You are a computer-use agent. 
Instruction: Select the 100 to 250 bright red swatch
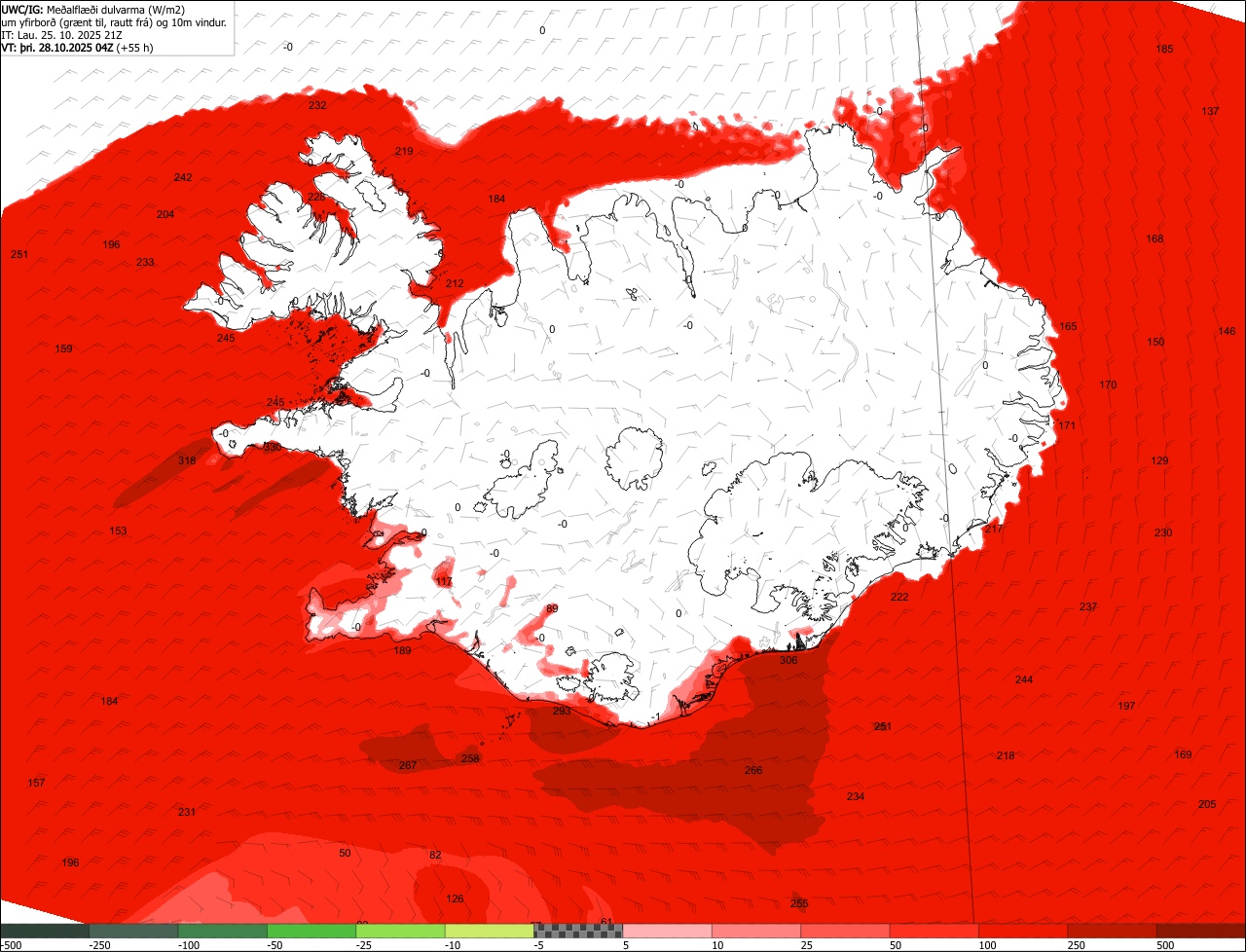click(x=1023, y=931)
